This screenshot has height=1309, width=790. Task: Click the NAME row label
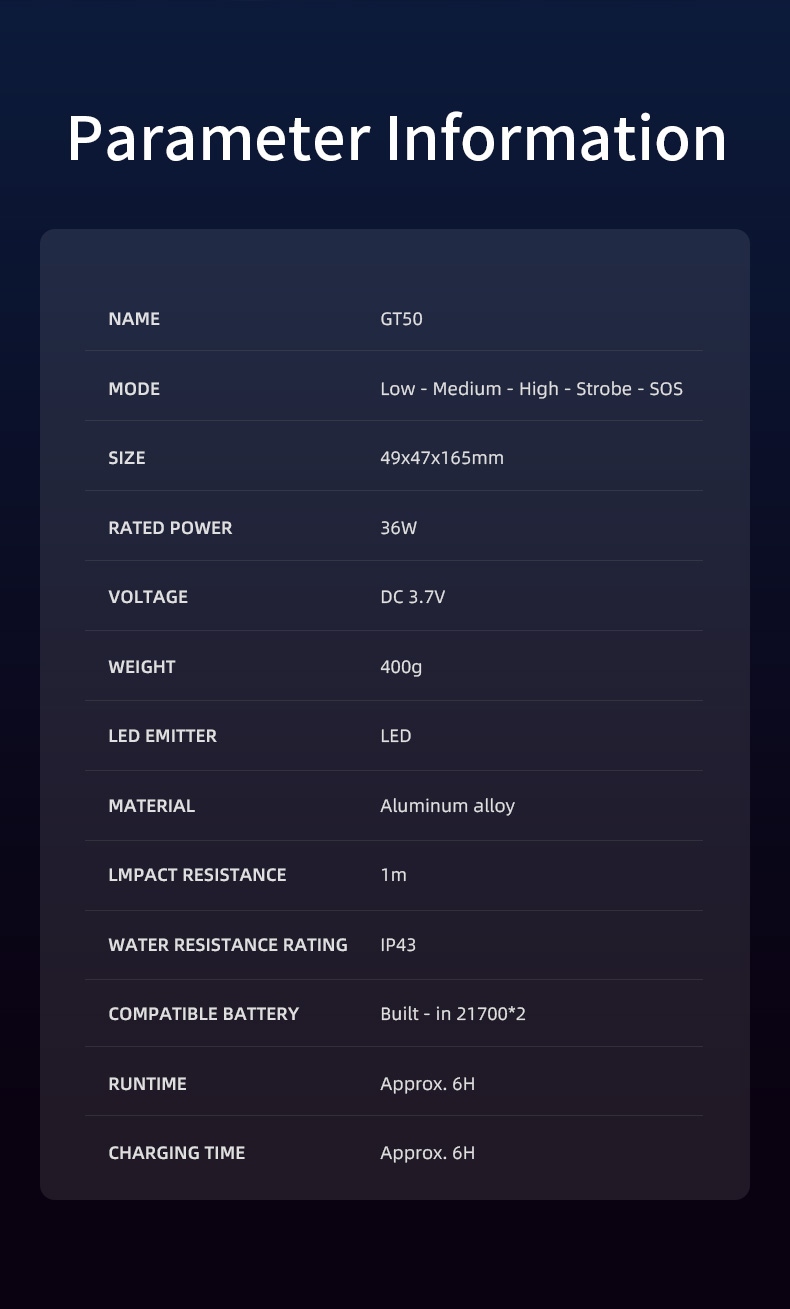coord(134,319)
